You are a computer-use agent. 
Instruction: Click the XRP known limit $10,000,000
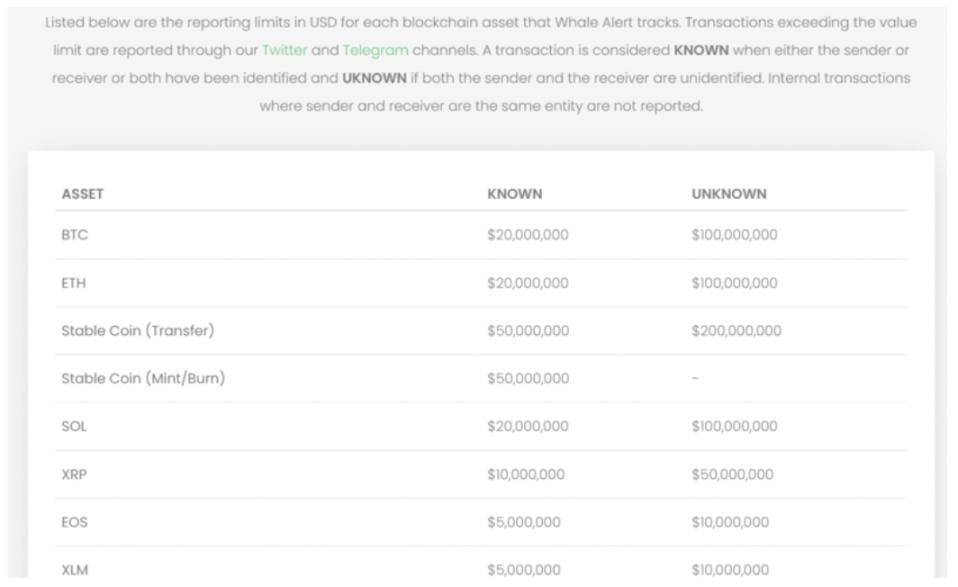coord(526,475)
